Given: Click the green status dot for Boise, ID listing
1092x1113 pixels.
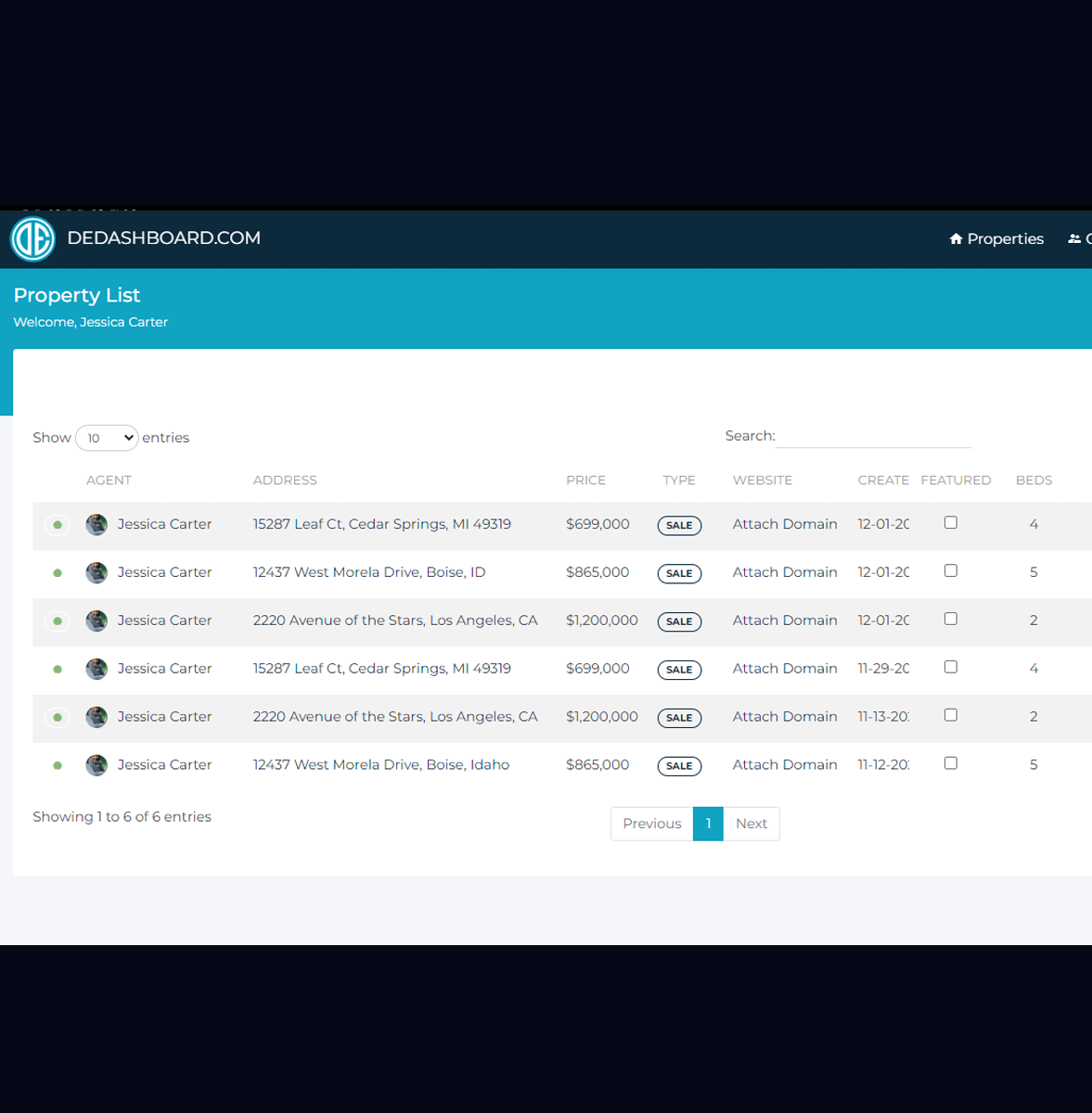Looking at the screenshot, I should [x=58, y=573].
